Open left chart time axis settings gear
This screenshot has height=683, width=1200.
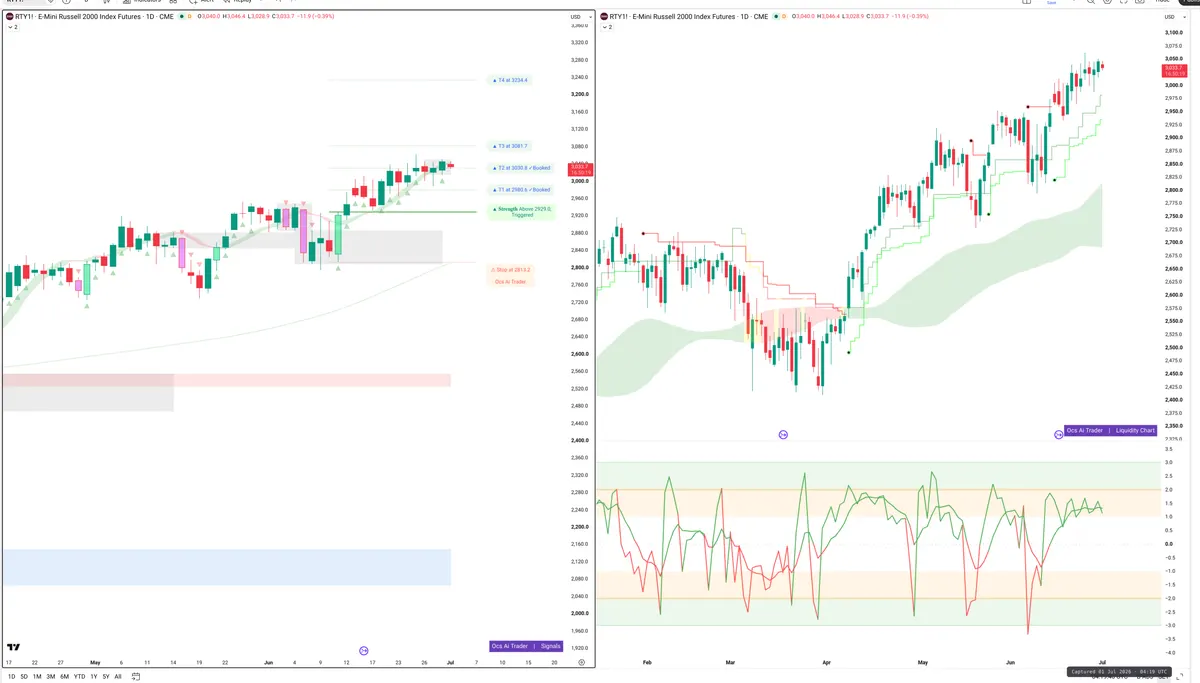581,662
